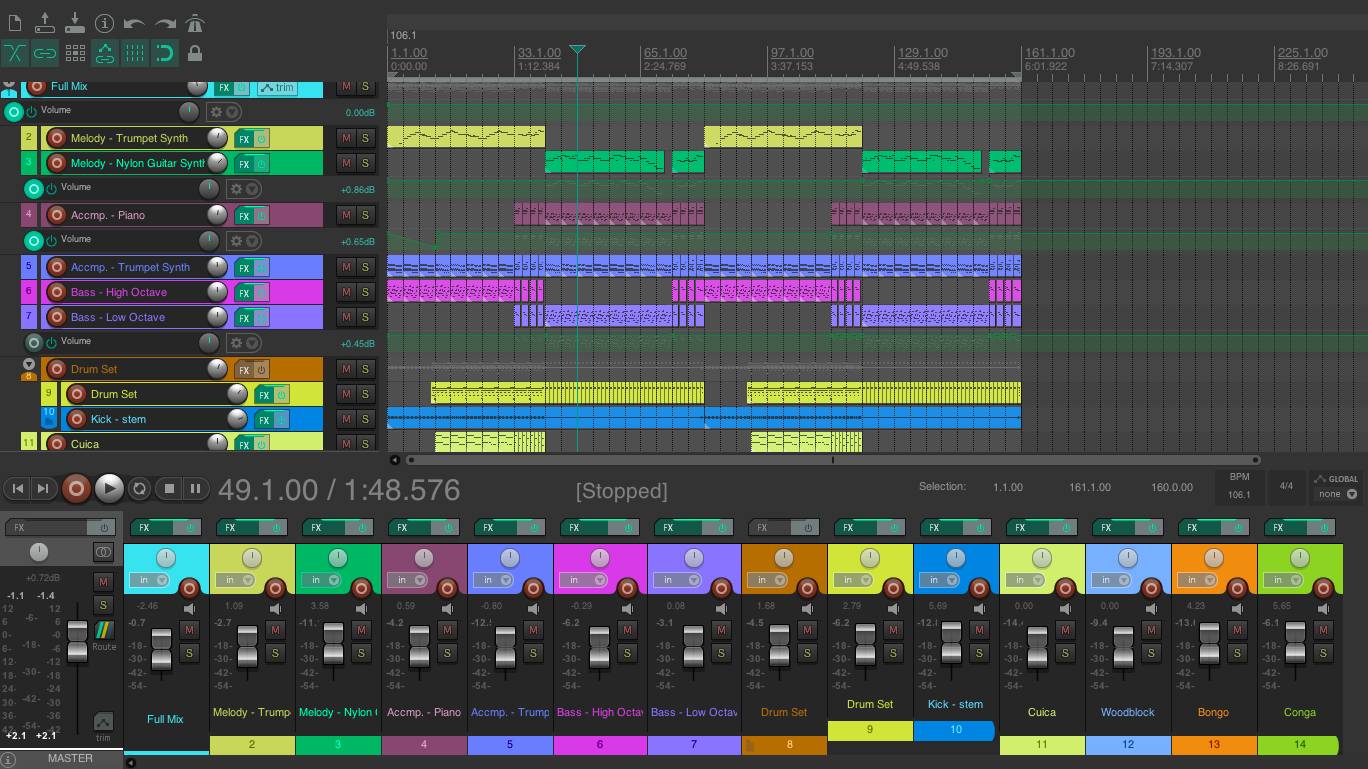Toggle the lock icon in the toolbar

tap(195, 53)
